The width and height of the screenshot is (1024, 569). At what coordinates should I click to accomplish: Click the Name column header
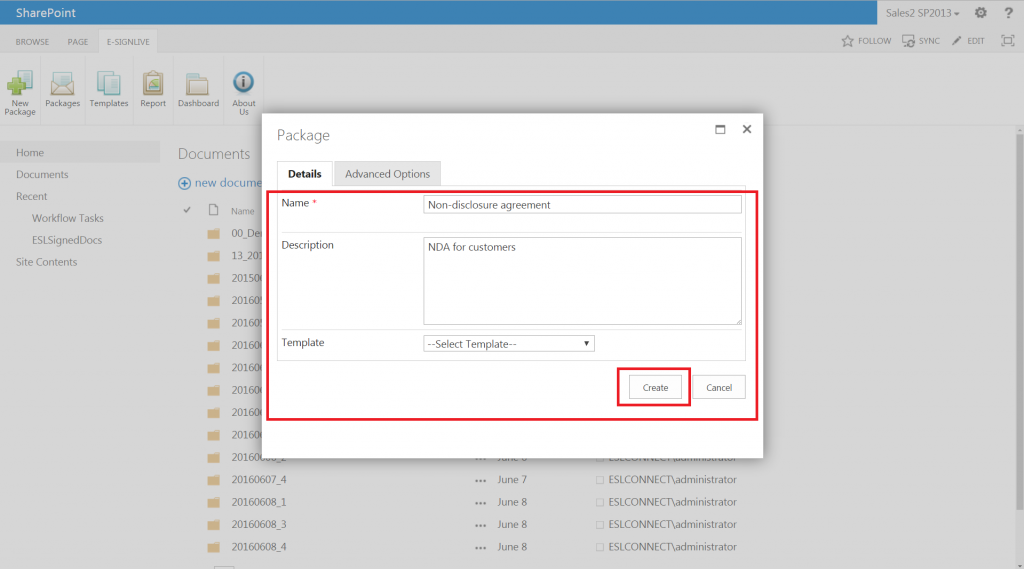click(x=242, y=211)
